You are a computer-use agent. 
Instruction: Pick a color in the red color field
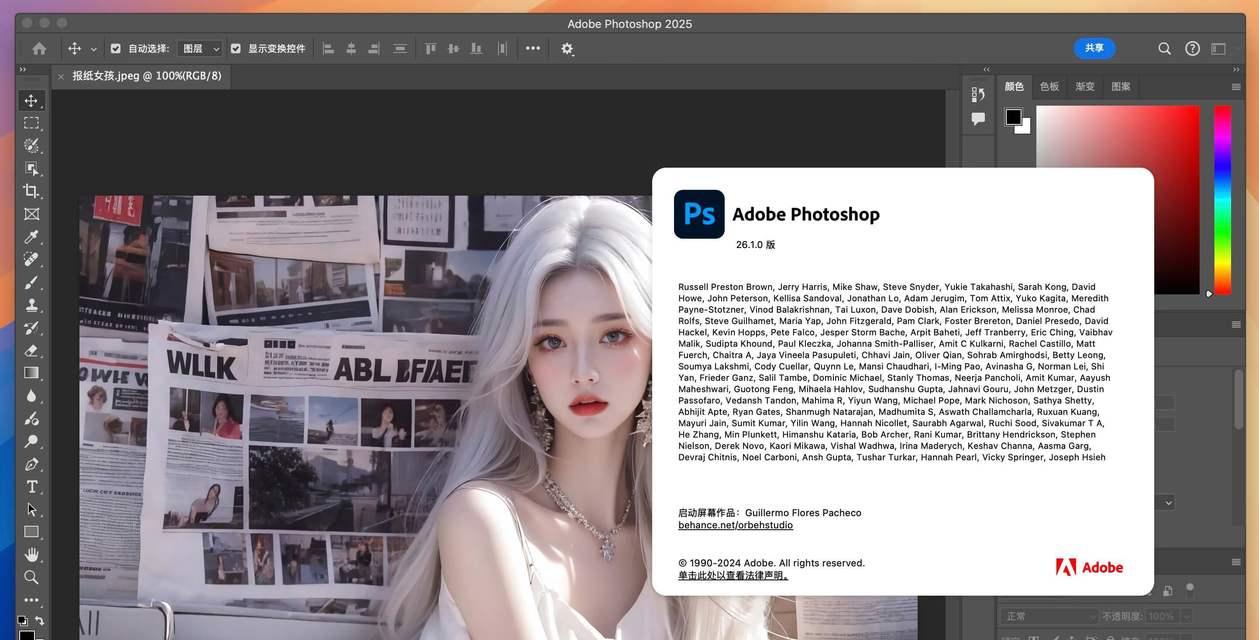click(x=1118, y=200)
